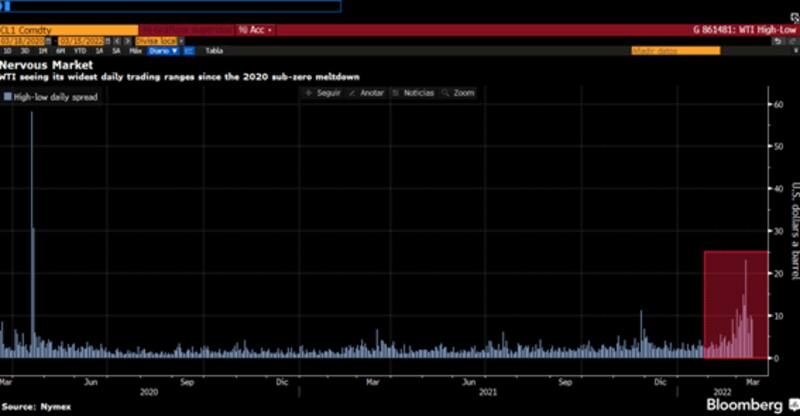Viewport: 800px width, 416px height.
Task: Click the blue chart type icon beside Diario
Action: point(189,49)
